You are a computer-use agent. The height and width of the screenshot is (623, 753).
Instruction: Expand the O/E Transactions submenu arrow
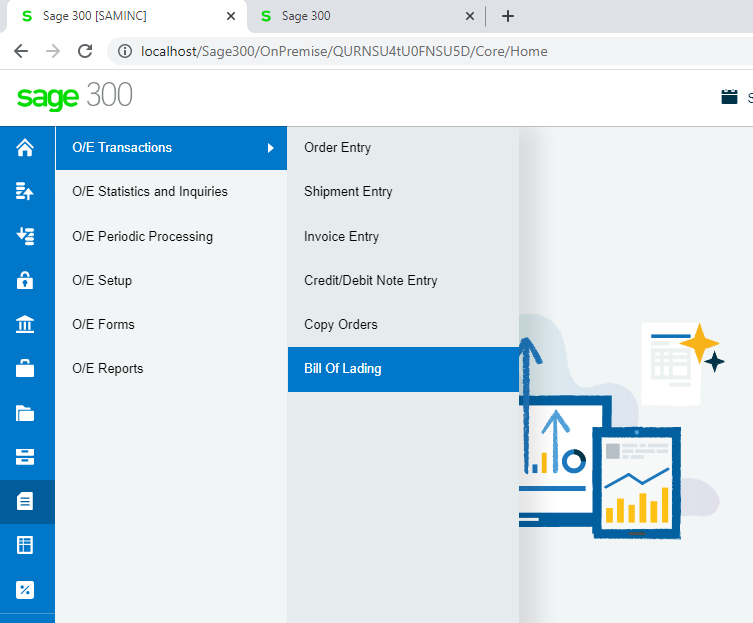[270, 148]
